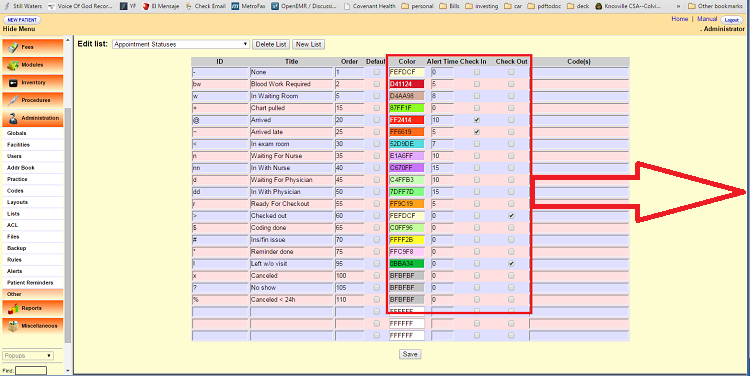Show more hidden bookmarks chevron
Viewport: 750px width, 376px height.
pyautogui.click(x=678, y=6)
